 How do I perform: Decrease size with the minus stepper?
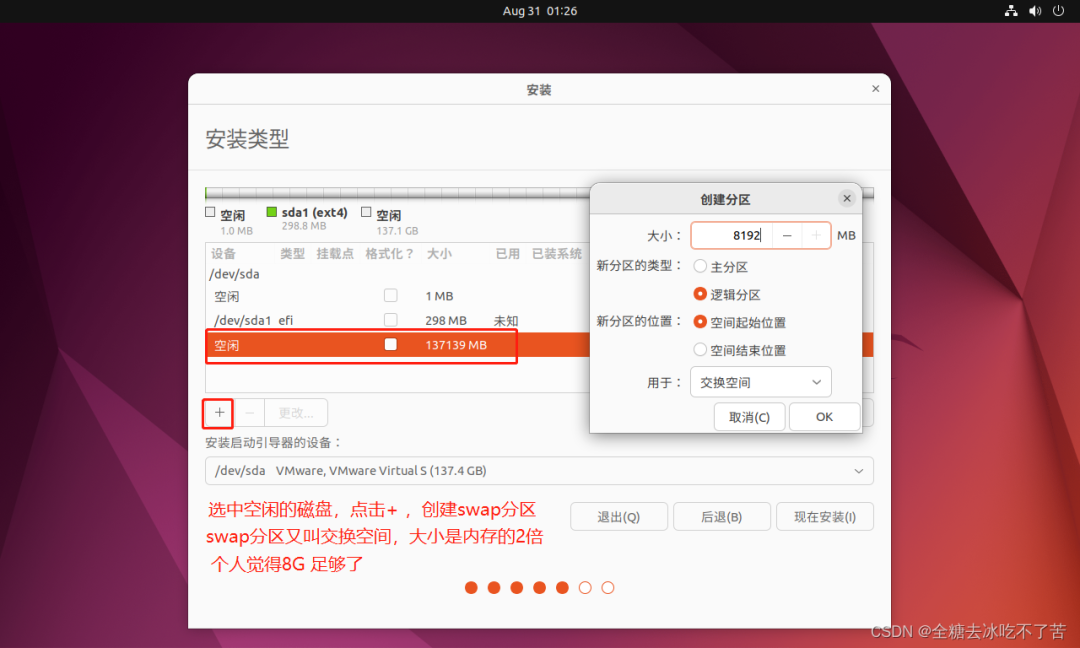[787, 236]
